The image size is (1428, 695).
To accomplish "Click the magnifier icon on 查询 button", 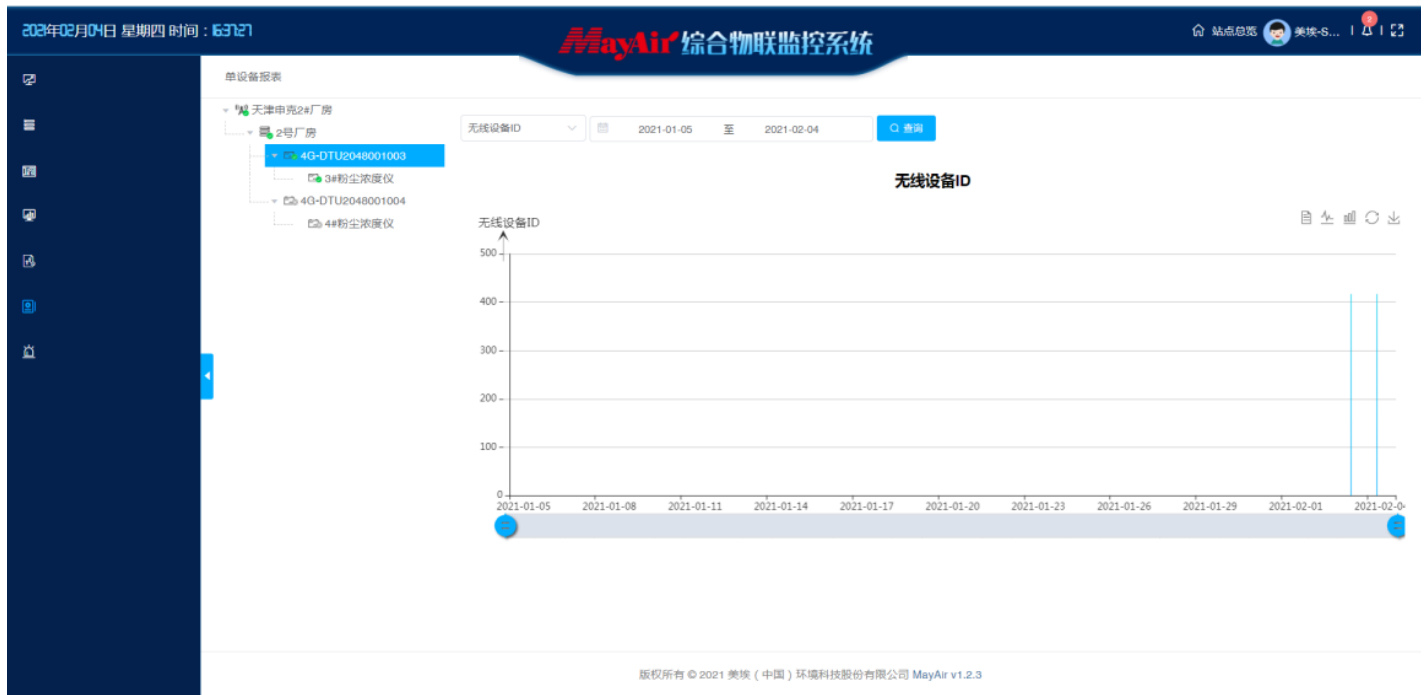I will tap(895, 128).
